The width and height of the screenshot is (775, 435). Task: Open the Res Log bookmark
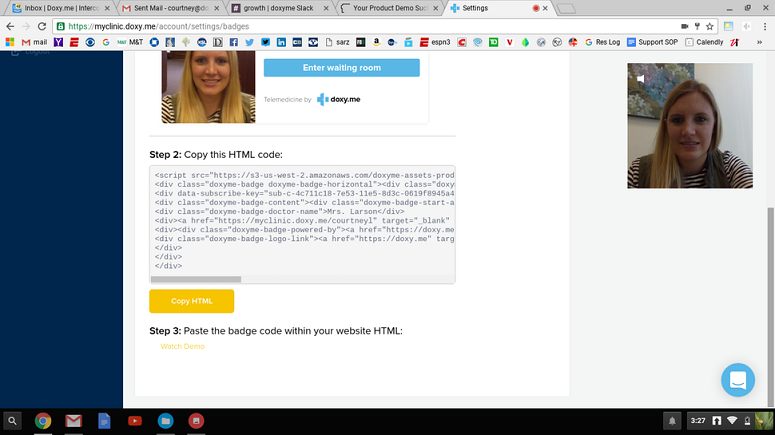(x=603, y=43)
